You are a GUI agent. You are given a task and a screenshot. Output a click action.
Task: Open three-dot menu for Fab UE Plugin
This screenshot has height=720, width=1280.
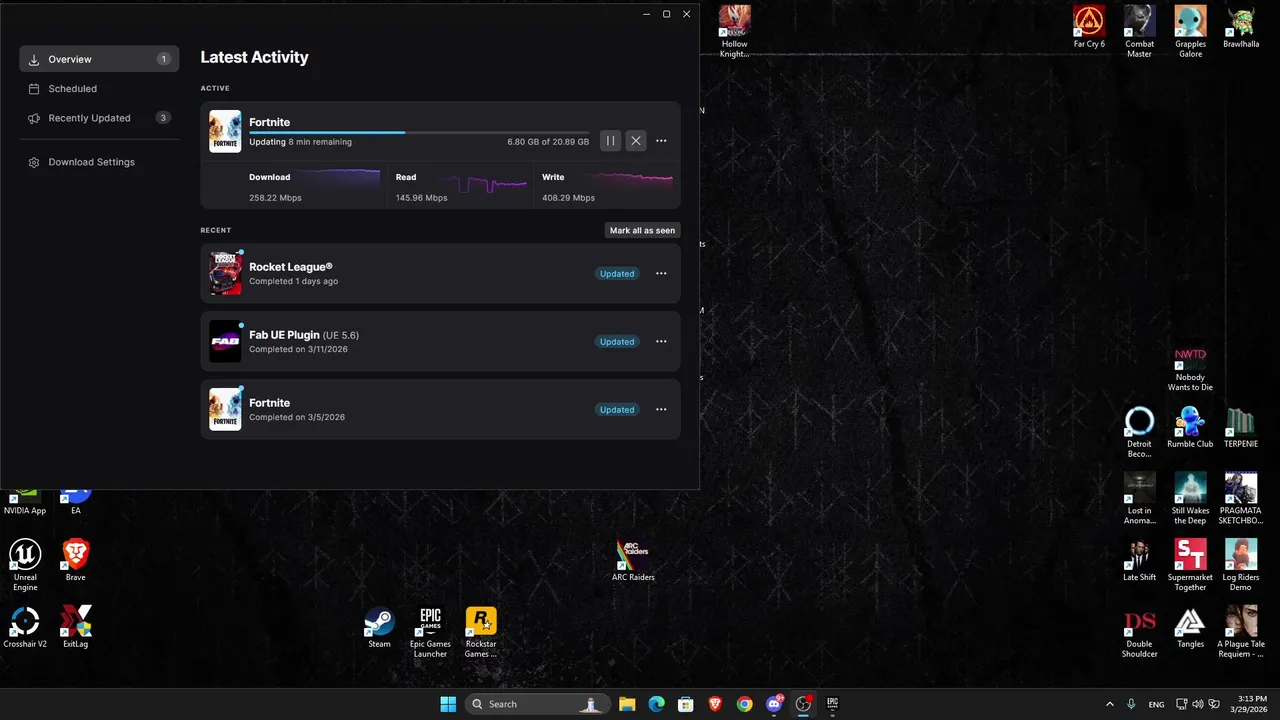click(x=661, y=341)
